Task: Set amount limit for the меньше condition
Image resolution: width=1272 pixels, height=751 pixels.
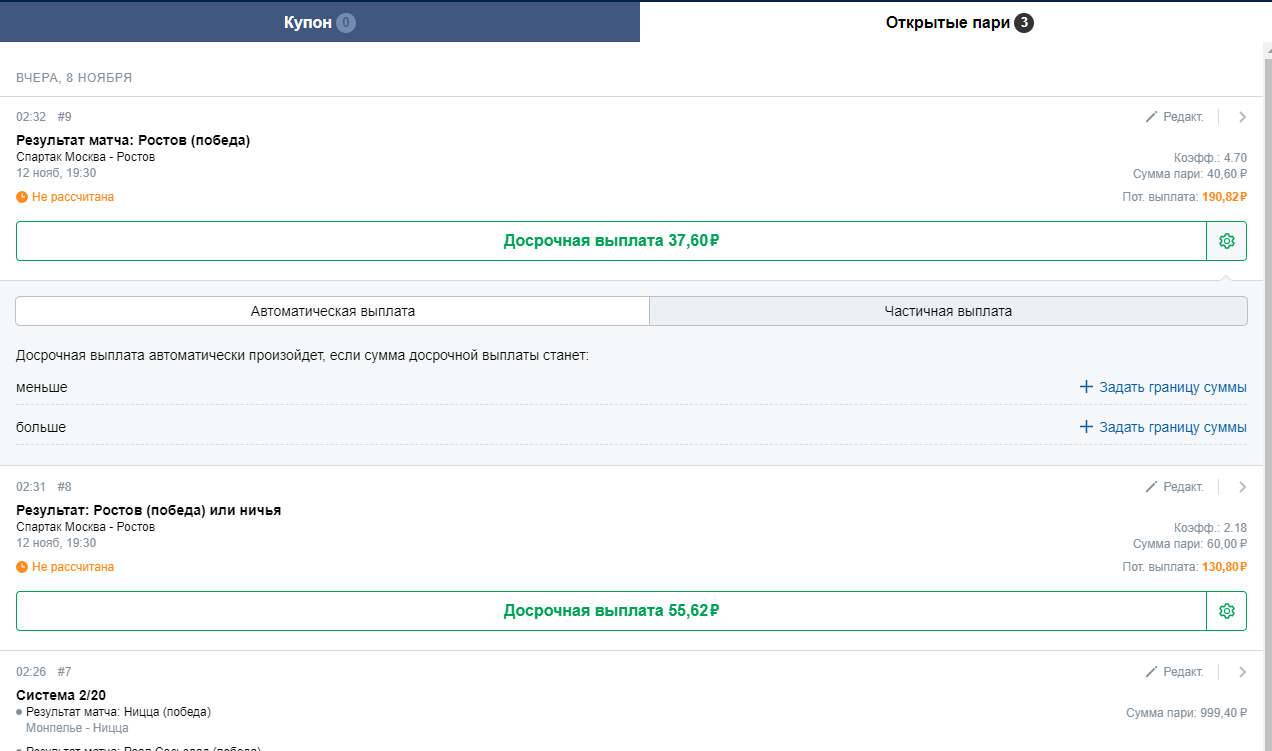Action: click(1163, 387)
